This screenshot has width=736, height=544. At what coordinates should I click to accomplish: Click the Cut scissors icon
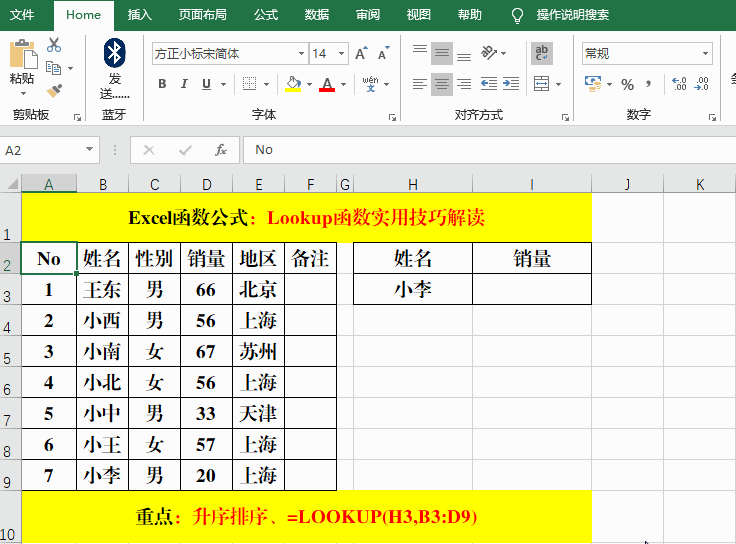coord(54,46)
